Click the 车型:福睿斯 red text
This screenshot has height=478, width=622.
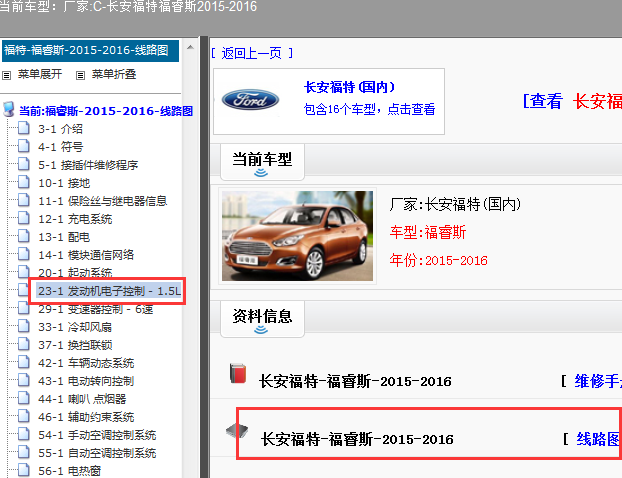pyautogui.click(x=428, y=232)
